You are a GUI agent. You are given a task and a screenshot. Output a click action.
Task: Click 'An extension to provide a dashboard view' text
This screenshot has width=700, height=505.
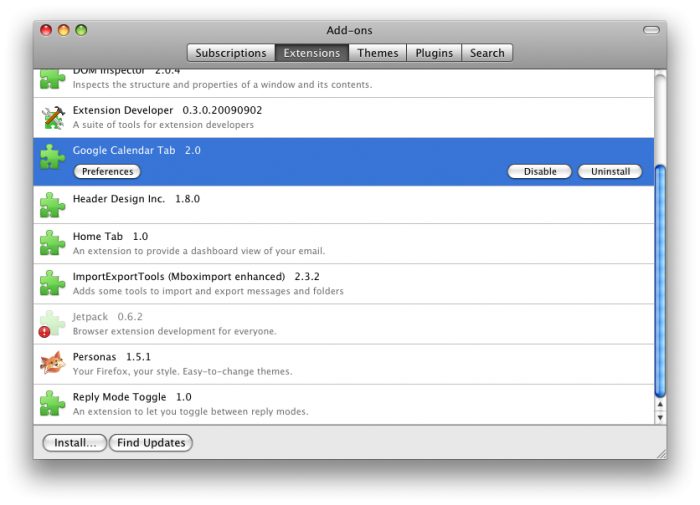199,251
